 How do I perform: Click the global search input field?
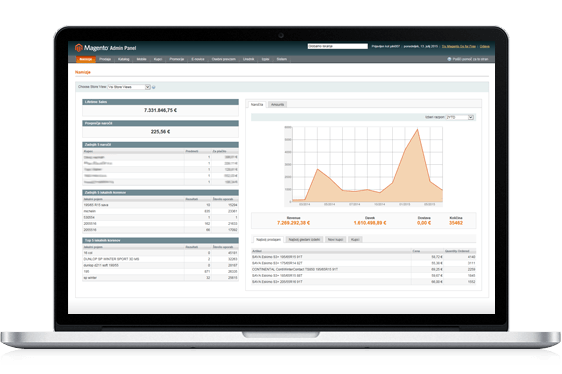pos(338,46)
